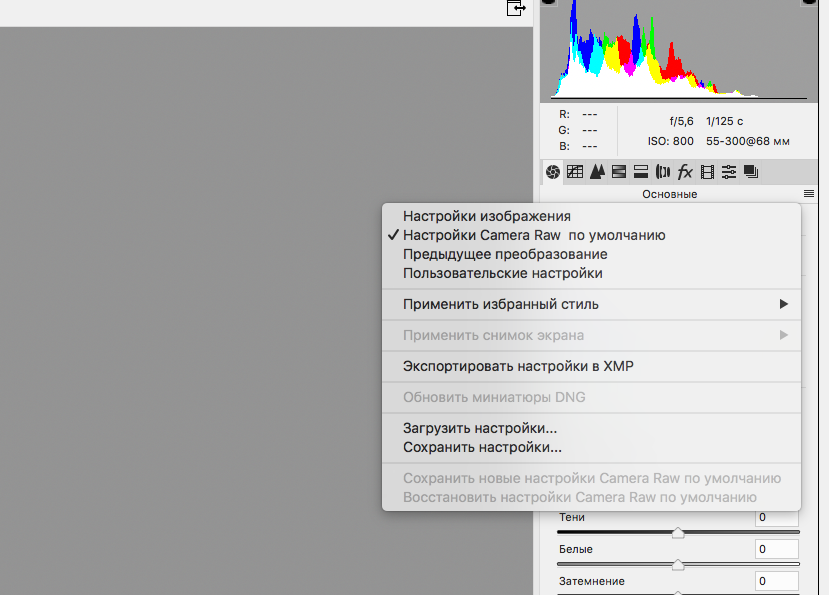
Task: Collapse the panel flyout menu button beside 'Основные'
Action: [808, 194]
